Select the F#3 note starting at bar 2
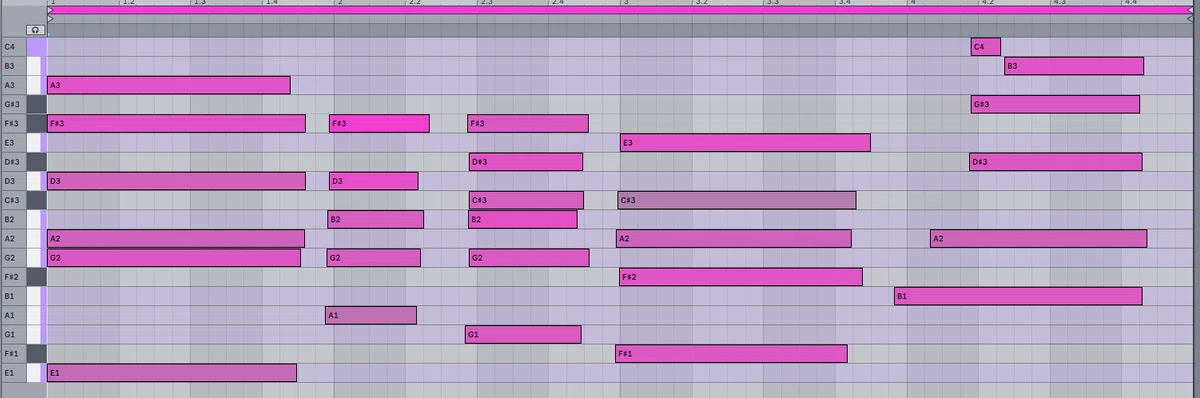1200x398 pixels. click(379, 123)
